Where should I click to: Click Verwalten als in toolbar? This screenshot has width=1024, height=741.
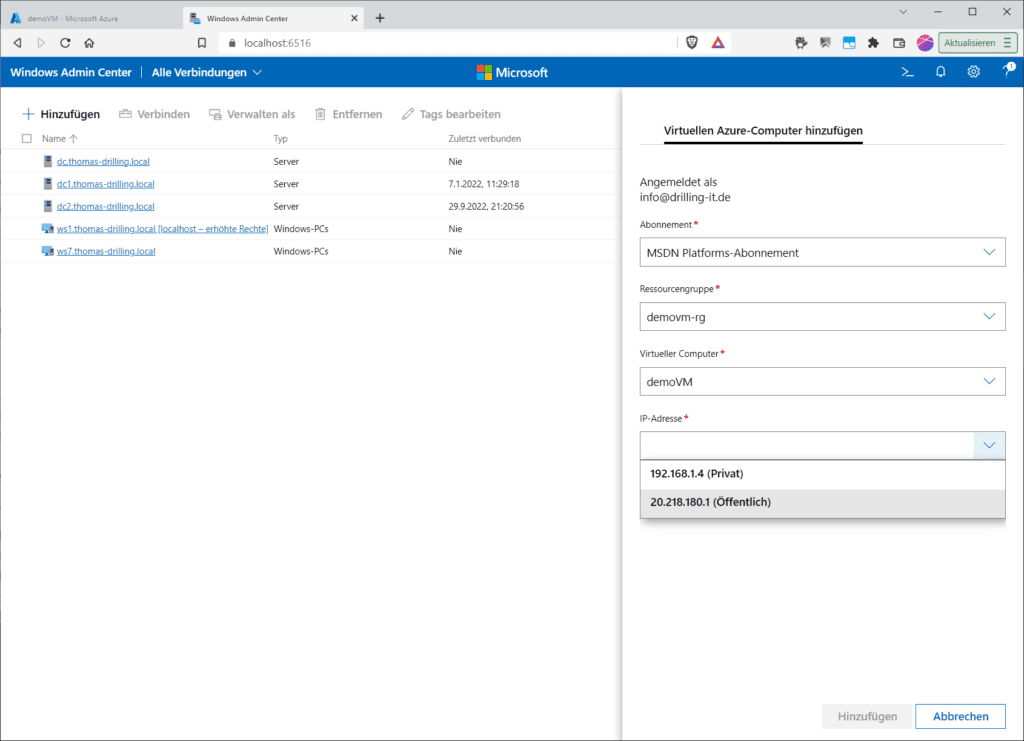252,114
